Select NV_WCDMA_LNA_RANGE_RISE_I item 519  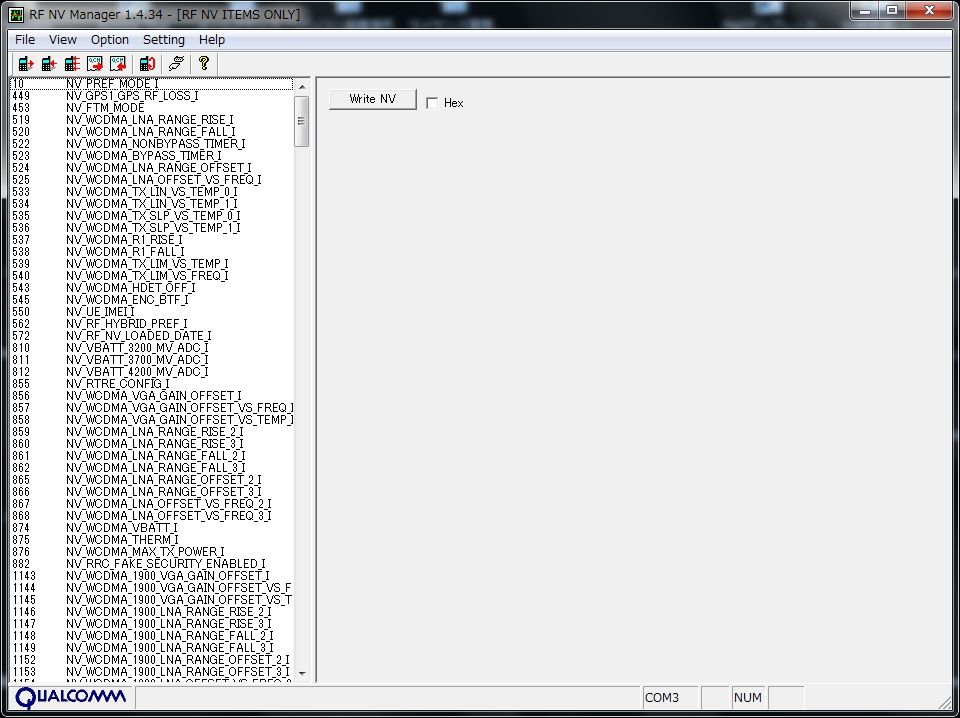click(150, 120)
